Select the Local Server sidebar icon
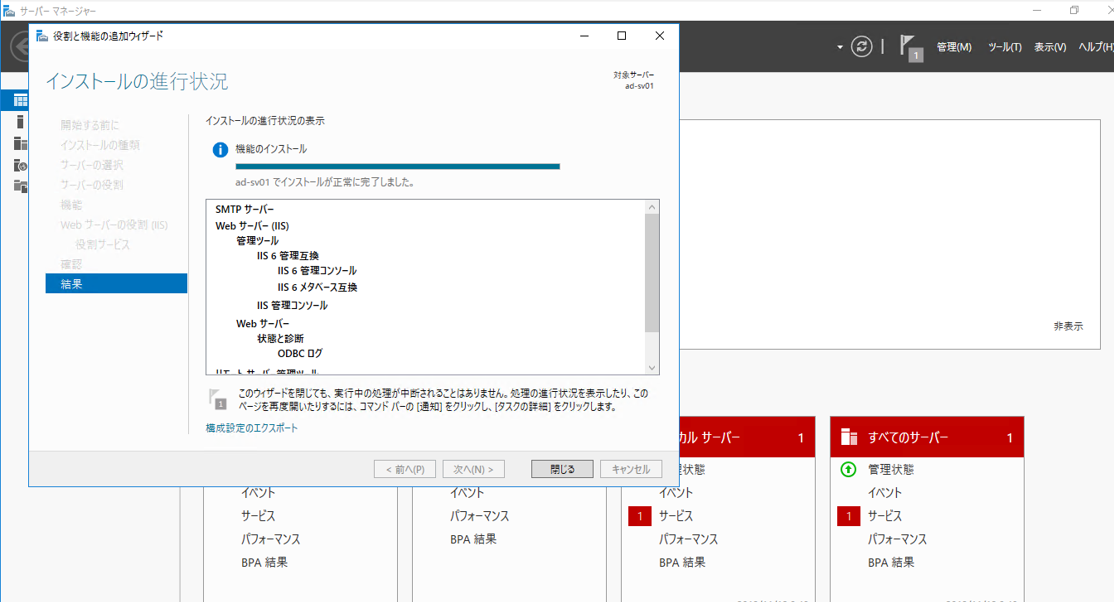The width and height of the screenshot is (1114, 602). [x=20, y=122]
